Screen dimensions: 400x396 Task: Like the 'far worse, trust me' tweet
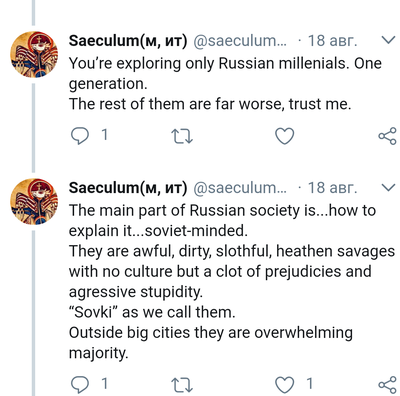pyautogui.click(x=285, y=136)
